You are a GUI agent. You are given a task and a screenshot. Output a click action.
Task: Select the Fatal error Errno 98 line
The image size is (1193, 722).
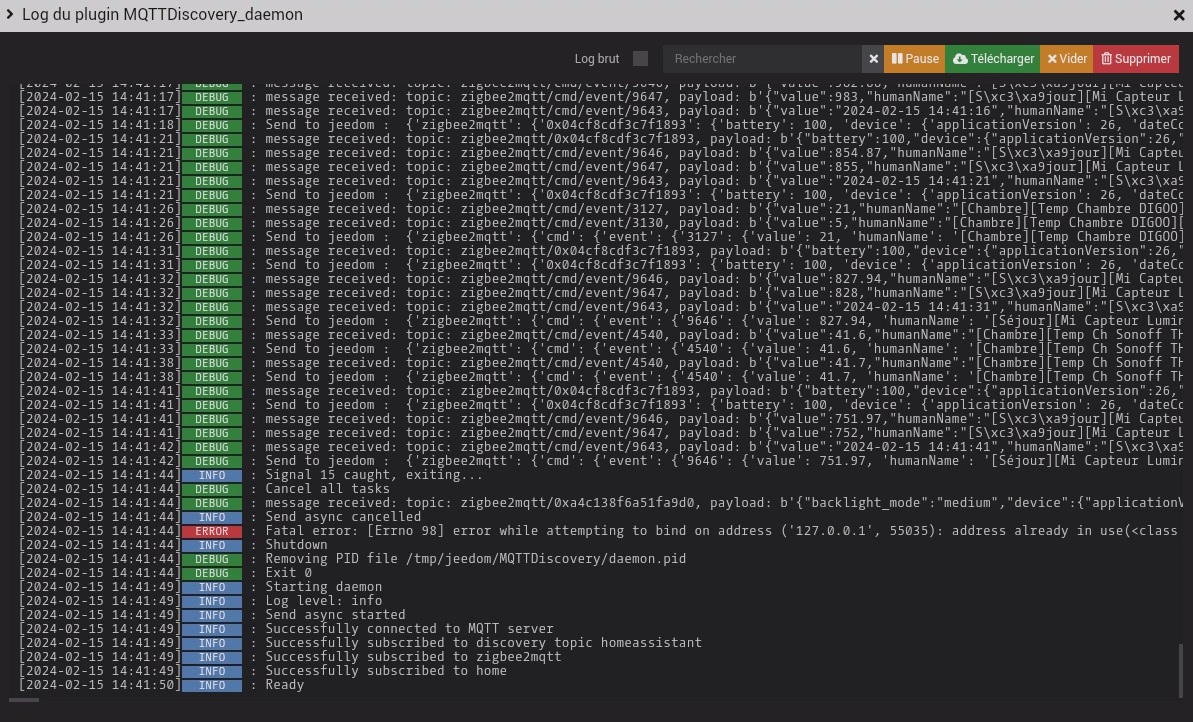click(x=700, y=531)
